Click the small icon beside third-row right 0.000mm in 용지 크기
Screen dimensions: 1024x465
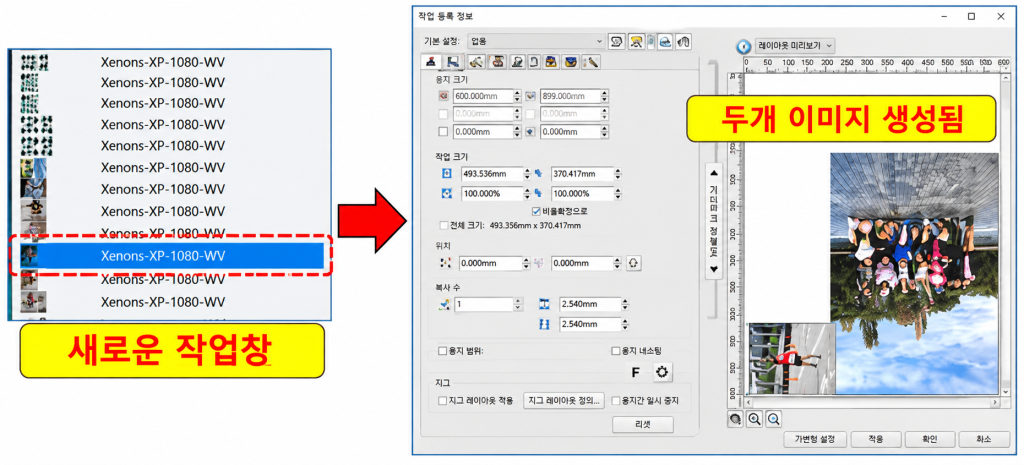point(531,131)
